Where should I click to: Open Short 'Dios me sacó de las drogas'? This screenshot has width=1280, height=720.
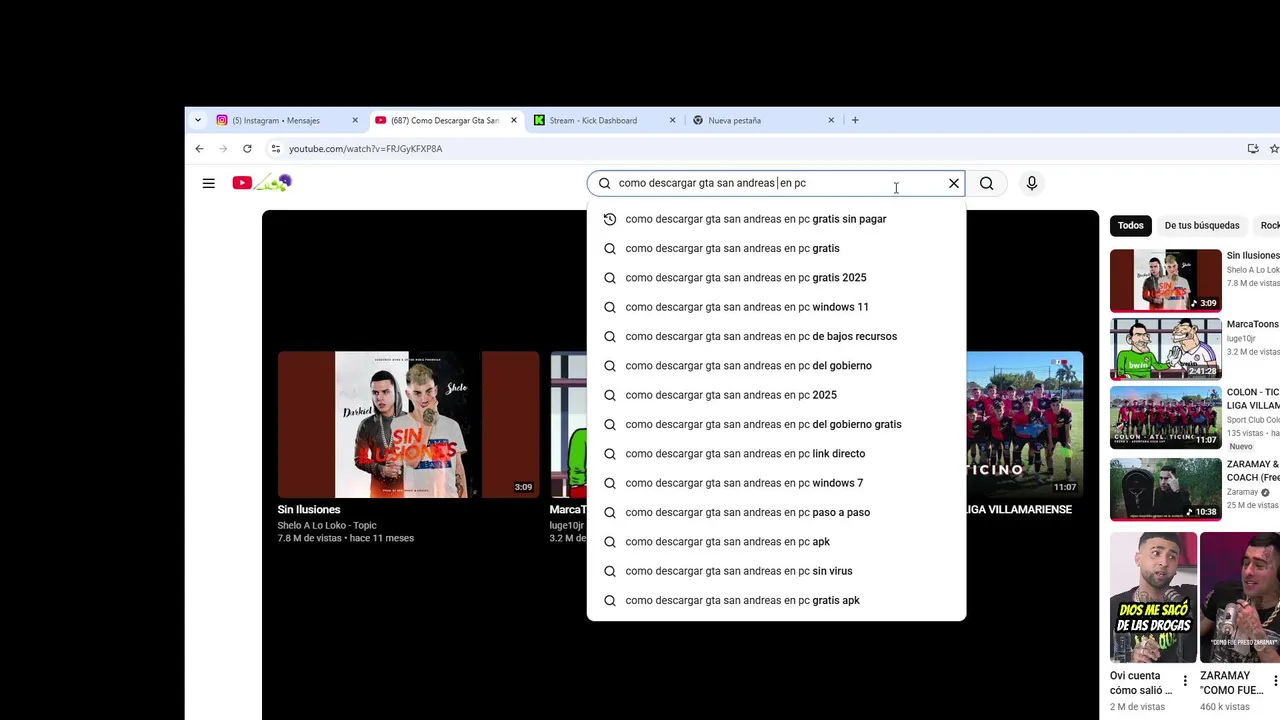(x=1153, y=597)
